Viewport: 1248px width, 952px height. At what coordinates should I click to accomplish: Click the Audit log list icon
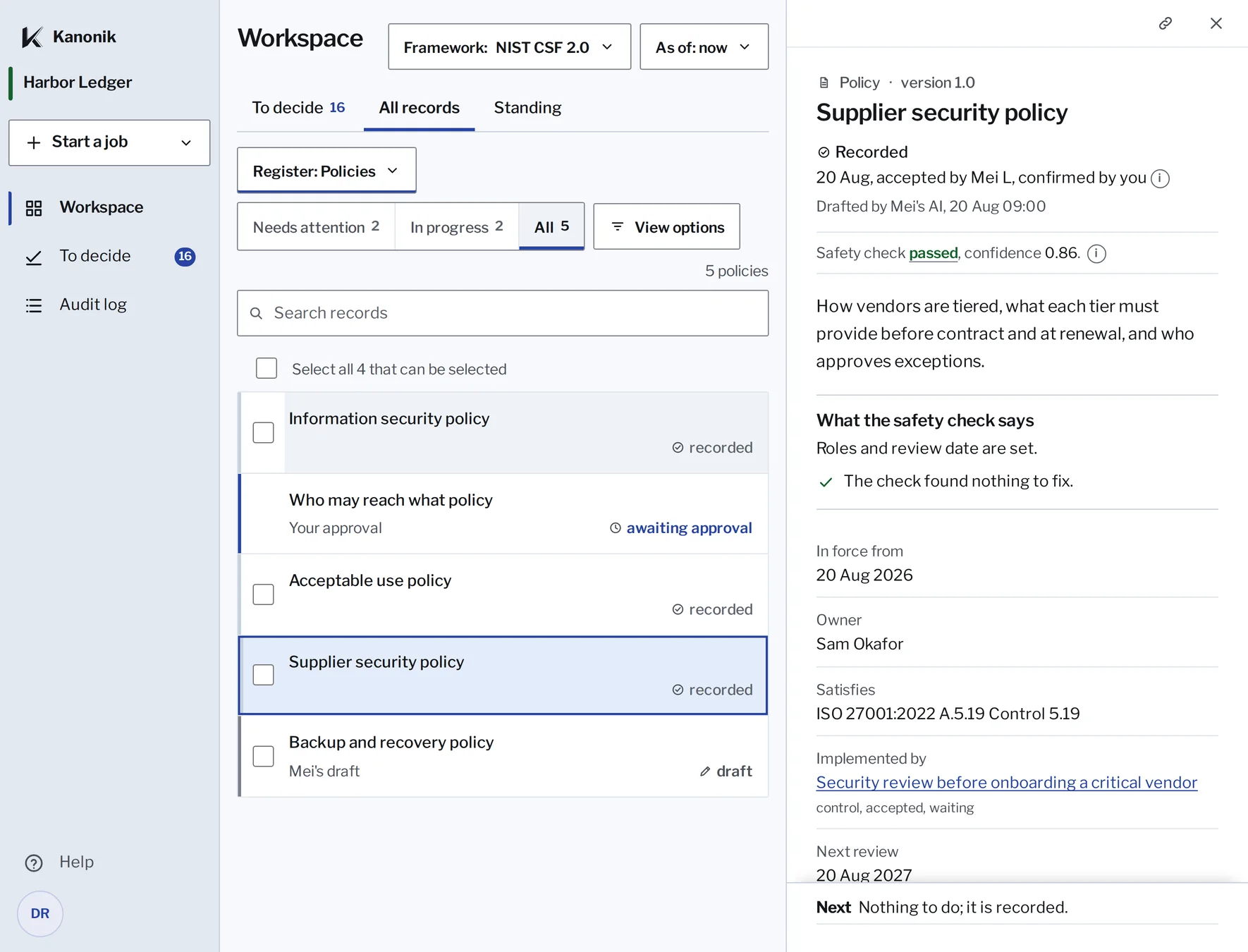pos(34,305)
